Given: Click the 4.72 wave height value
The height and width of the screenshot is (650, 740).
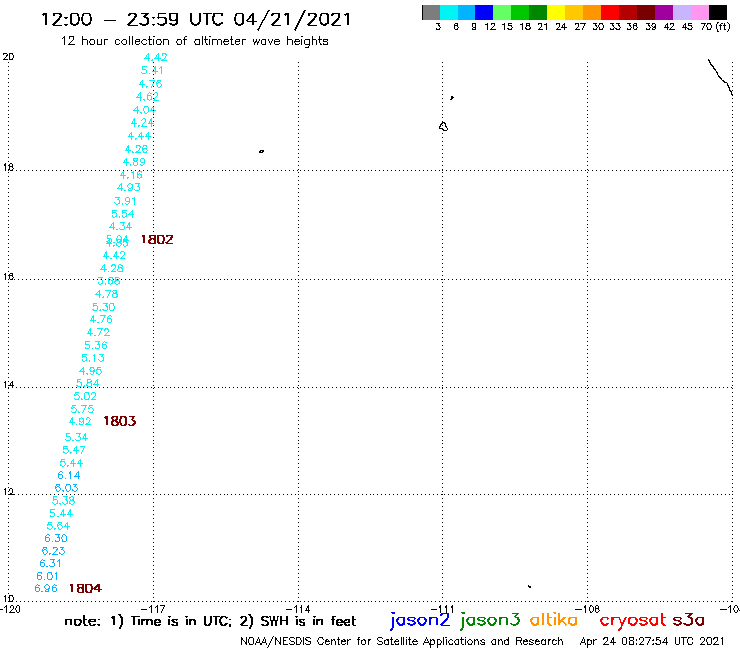Looking at the screenshot, I should [98, 332].
